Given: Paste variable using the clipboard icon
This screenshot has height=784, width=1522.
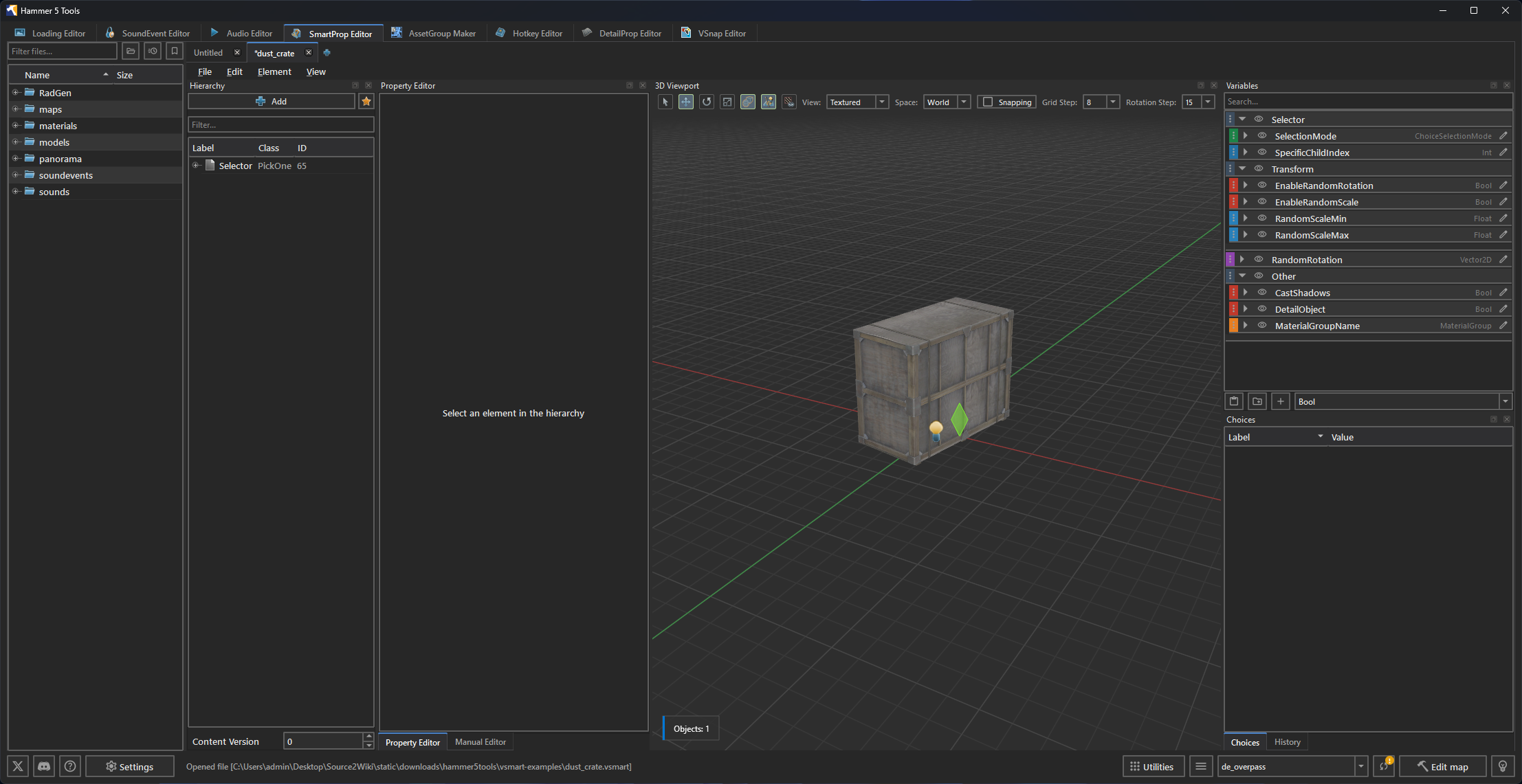Looking at the screenshot, I should tap(1235, 402).
